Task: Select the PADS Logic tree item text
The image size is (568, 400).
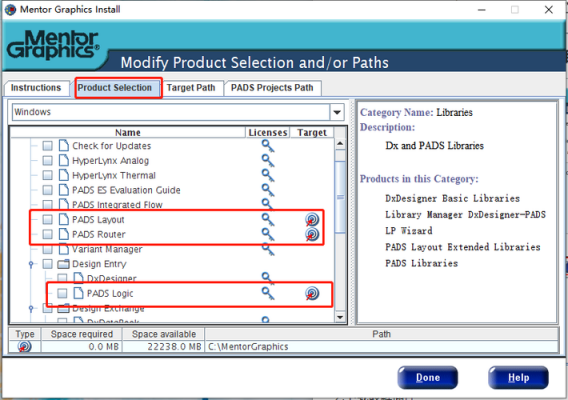Action: 110,293
